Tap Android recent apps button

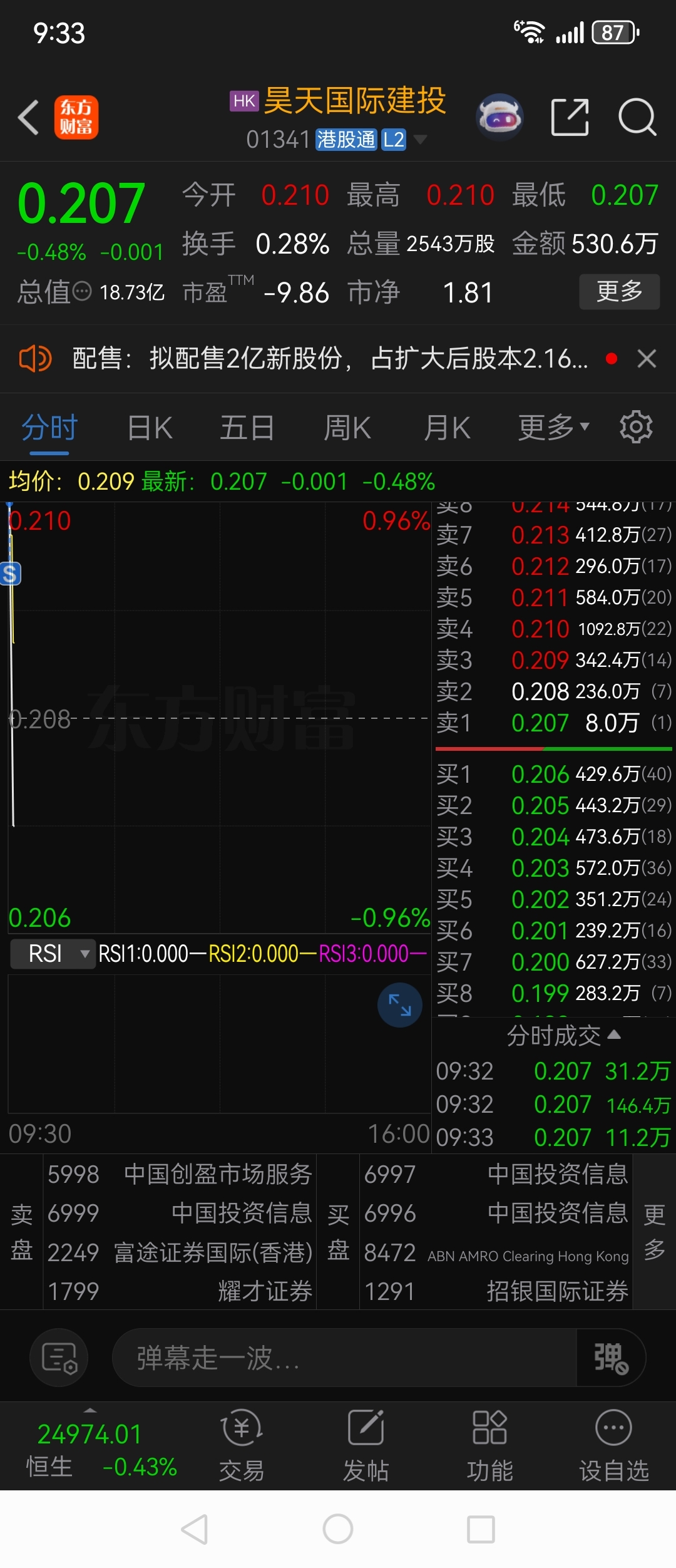coord(481,1529)
